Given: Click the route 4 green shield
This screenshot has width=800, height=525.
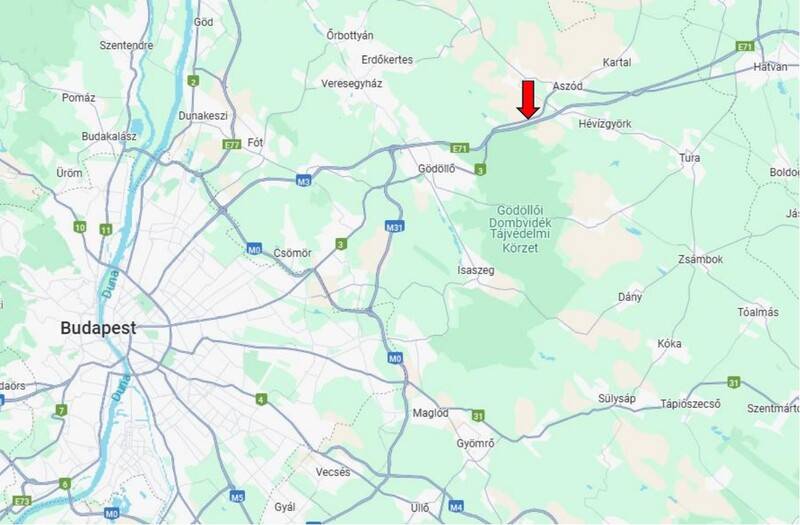Looking at the screenshot, I should tap(261, 399).
